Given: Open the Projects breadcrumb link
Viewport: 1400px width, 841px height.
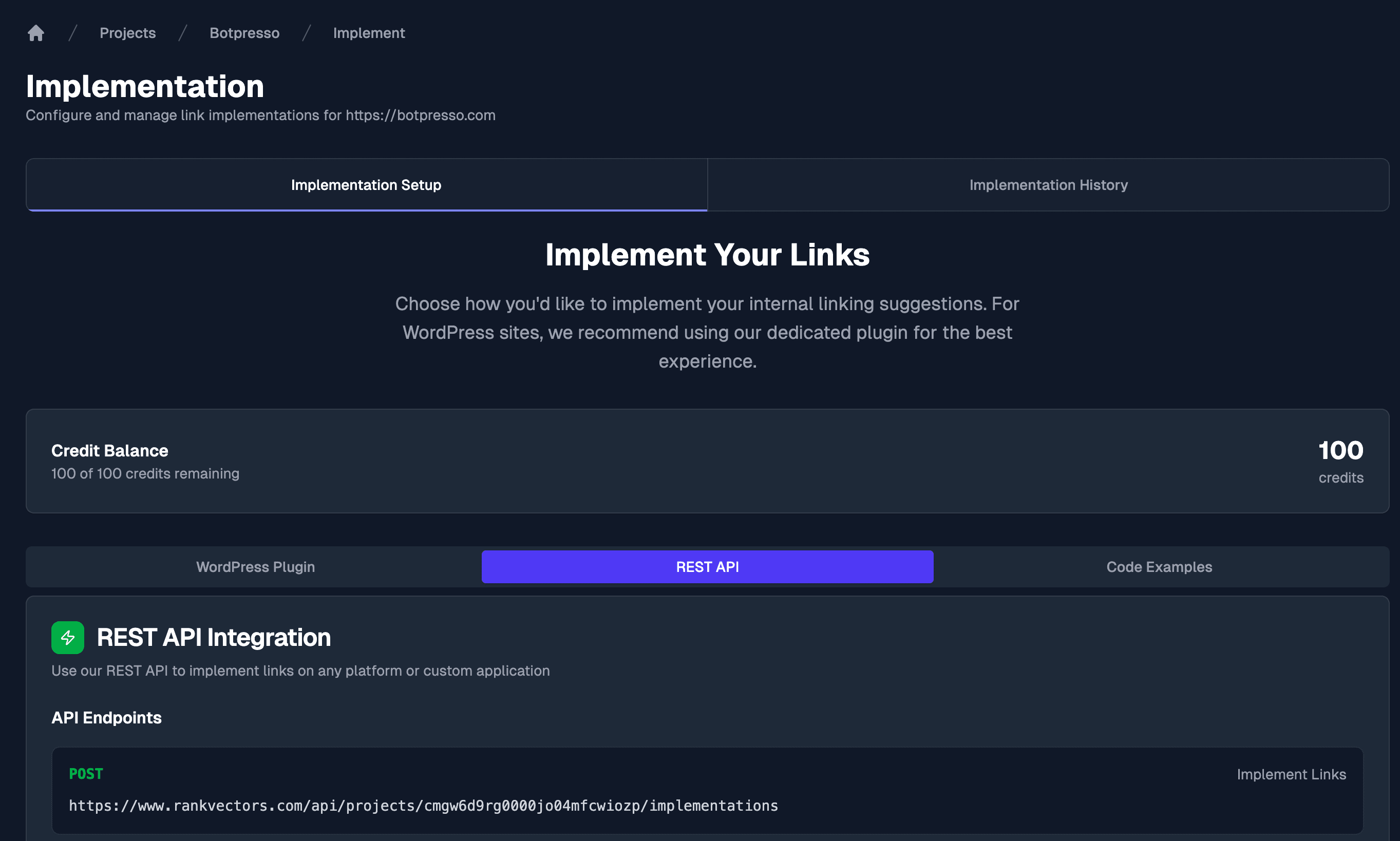Looking at the screenshot, I should (x=127, y=33).
